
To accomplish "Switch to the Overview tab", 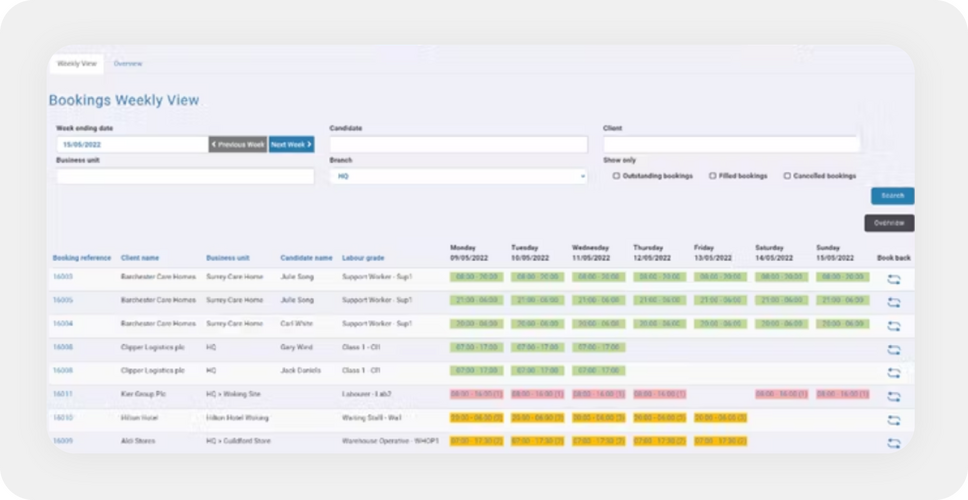I will coord(128,64).
